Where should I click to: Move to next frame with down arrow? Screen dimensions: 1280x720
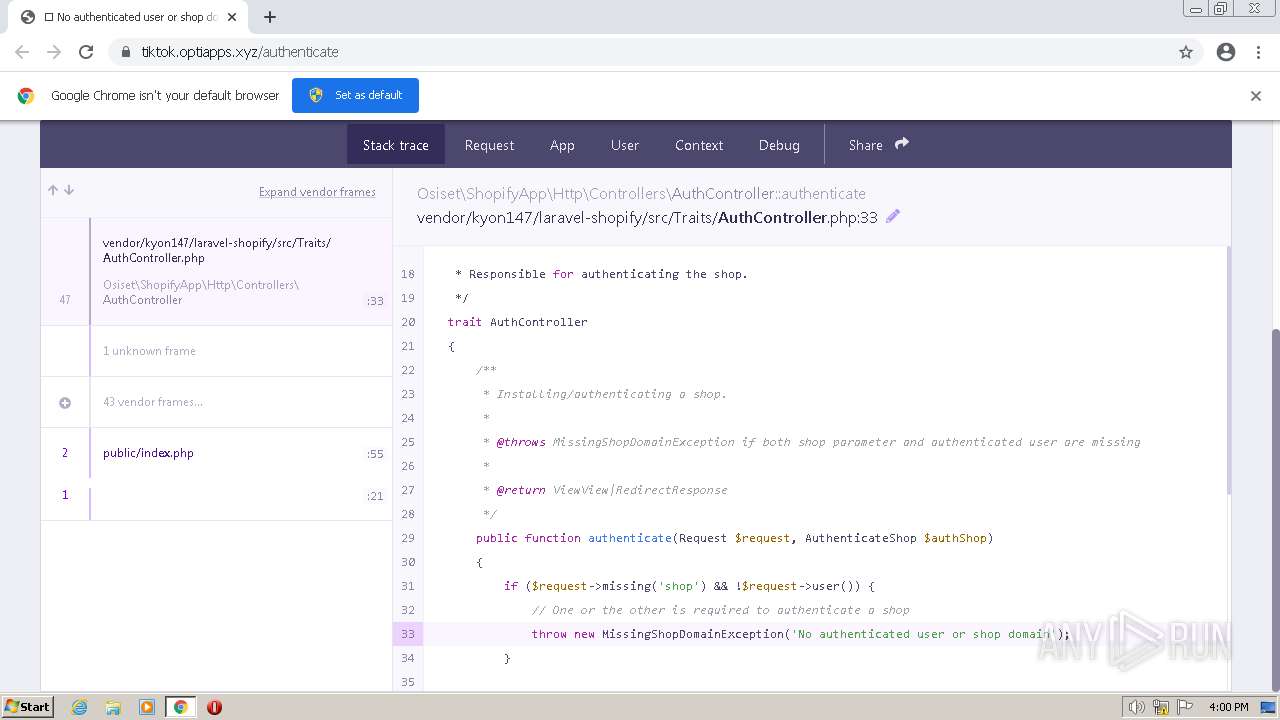[69, 190]
